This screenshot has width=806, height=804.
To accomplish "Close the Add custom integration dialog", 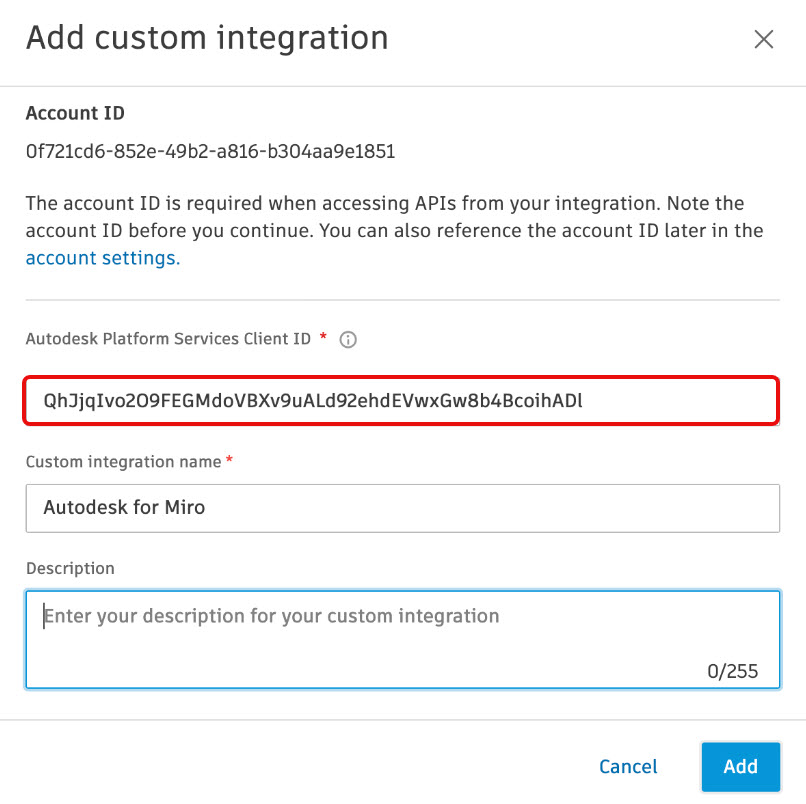I will pos(764,39).
